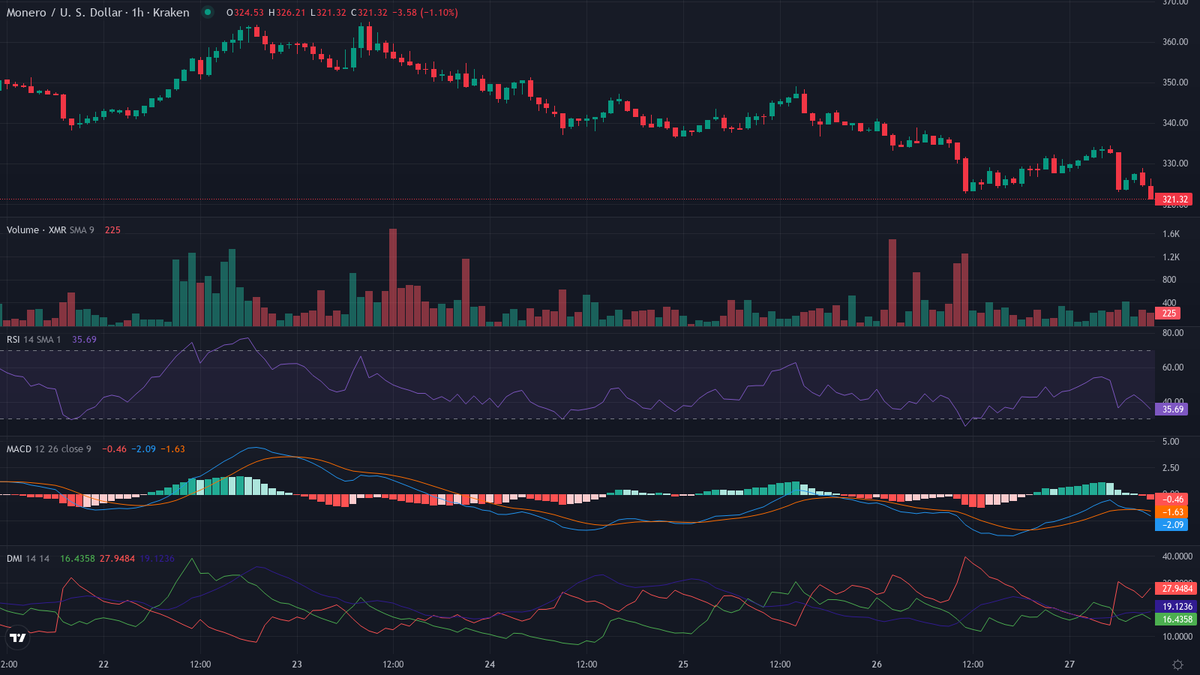Screen dimensions: 1200x675
Task: Click date 22 on the time axis
Action: 104,664
